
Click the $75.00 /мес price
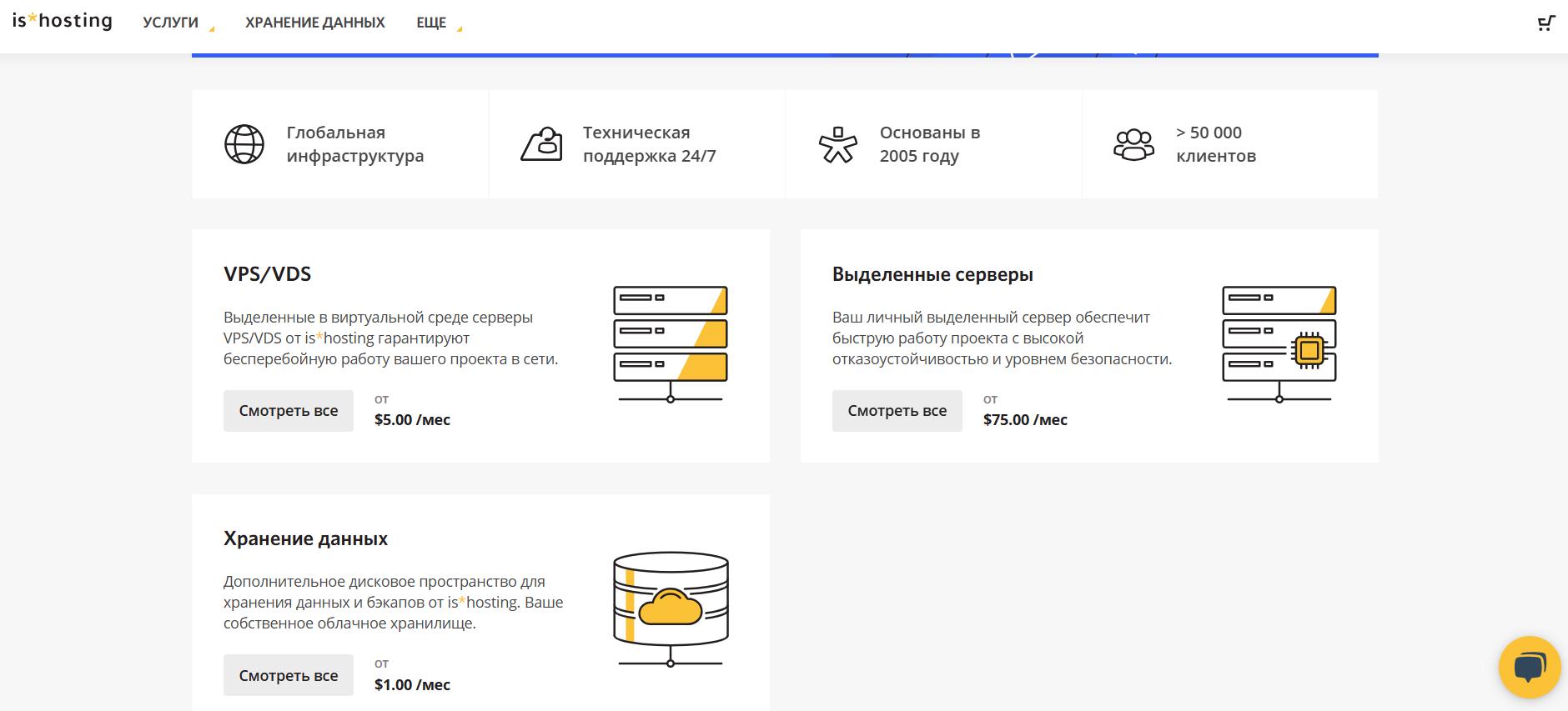[x=1025, y=420]
